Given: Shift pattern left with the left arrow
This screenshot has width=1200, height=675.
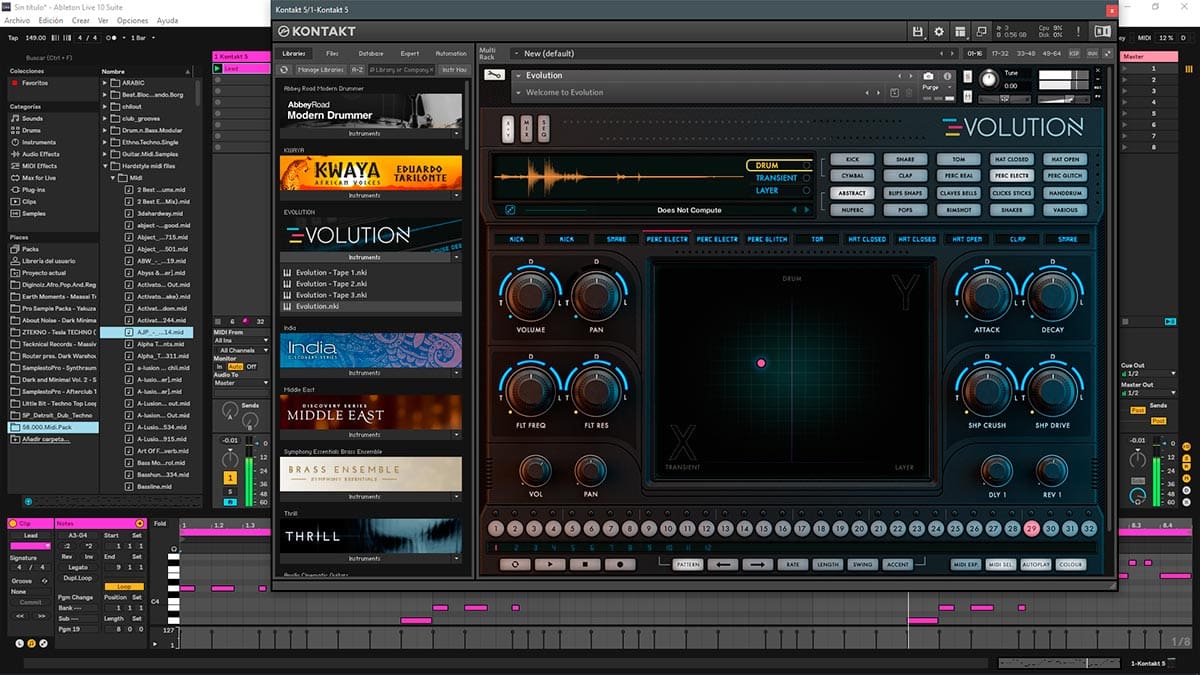Looking at the screenshot, I should [x=723, y=565].
